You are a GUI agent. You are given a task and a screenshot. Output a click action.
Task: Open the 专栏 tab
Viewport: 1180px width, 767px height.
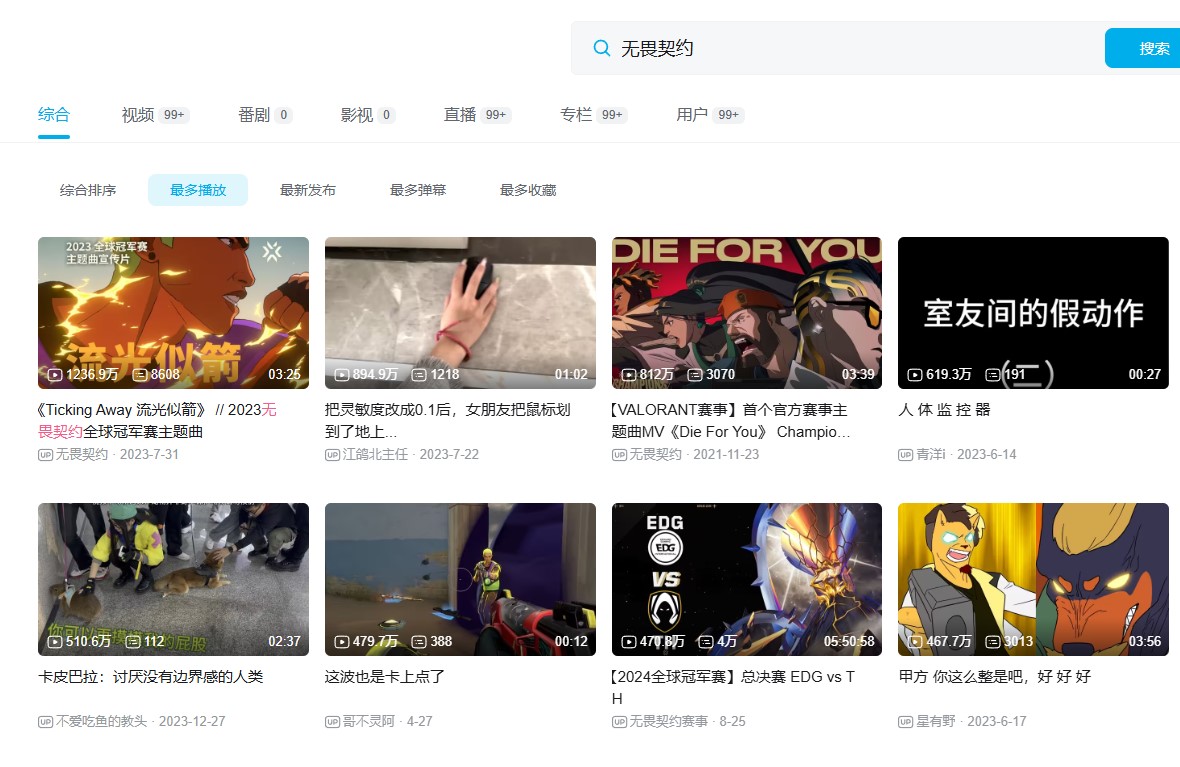594,114
